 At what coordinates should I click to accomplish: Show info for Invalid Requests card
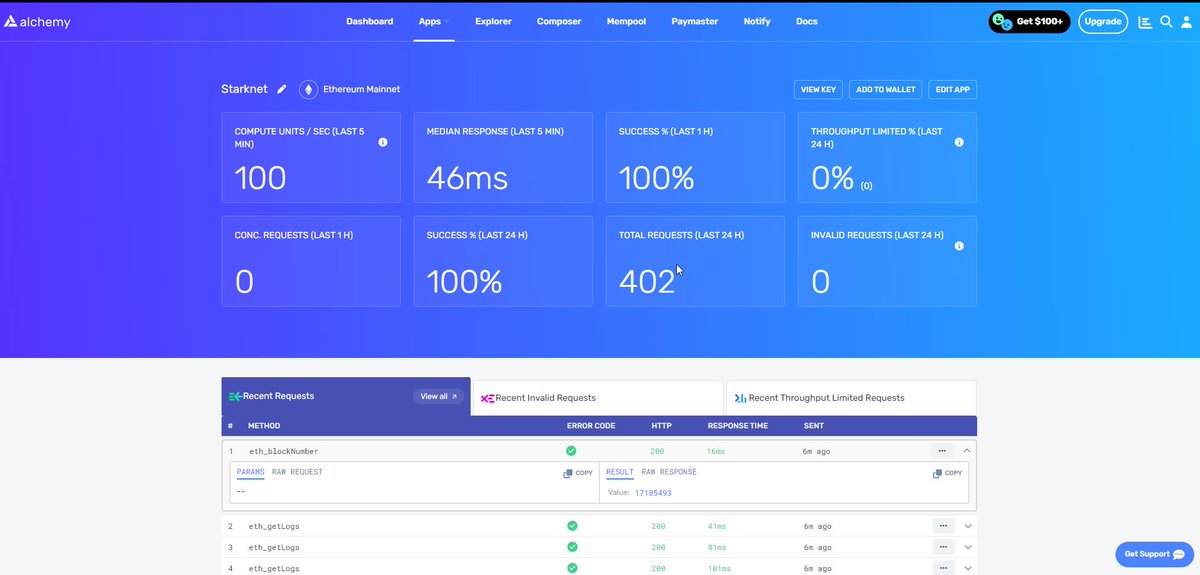pos(959,246)
